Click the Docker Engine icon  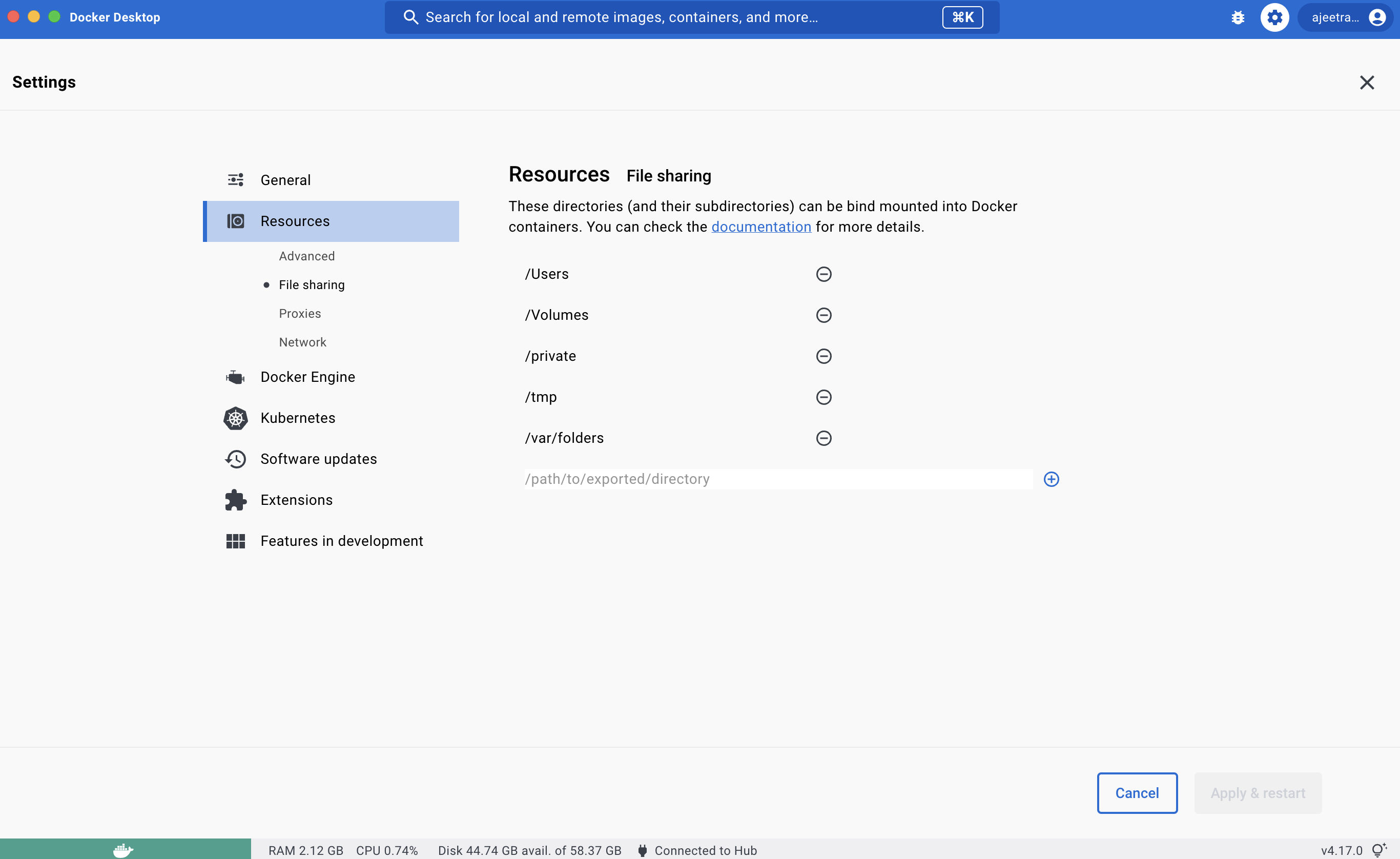coord(235,377)
